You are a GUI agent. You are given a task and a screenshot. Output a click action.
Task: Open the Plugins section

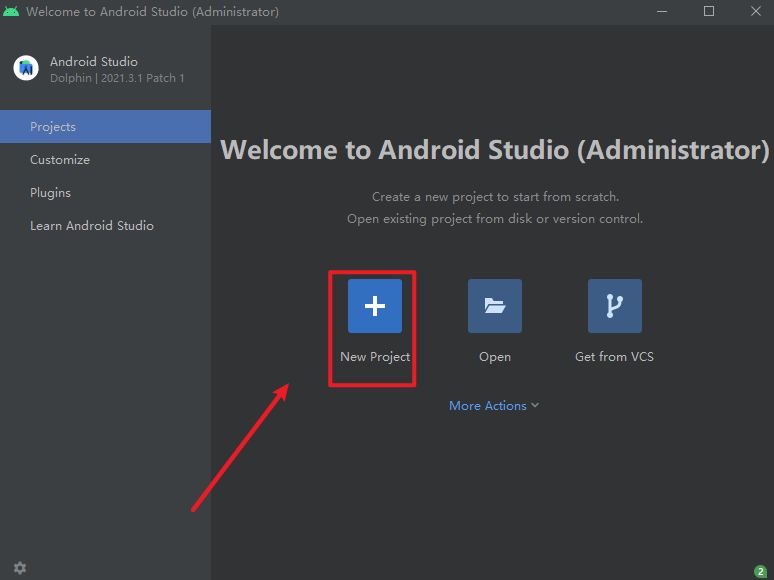[50, 193]
